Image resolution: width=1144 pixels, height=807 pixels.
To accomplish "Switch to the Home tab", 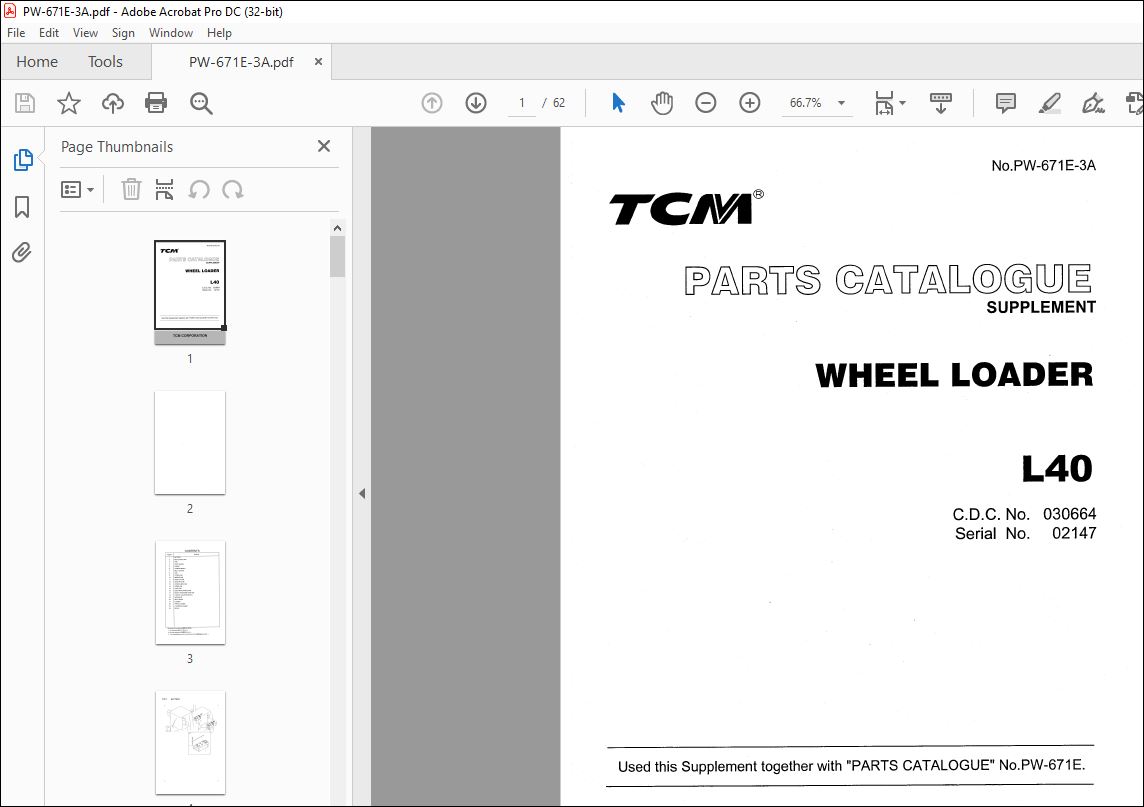I will click(37, 61).
